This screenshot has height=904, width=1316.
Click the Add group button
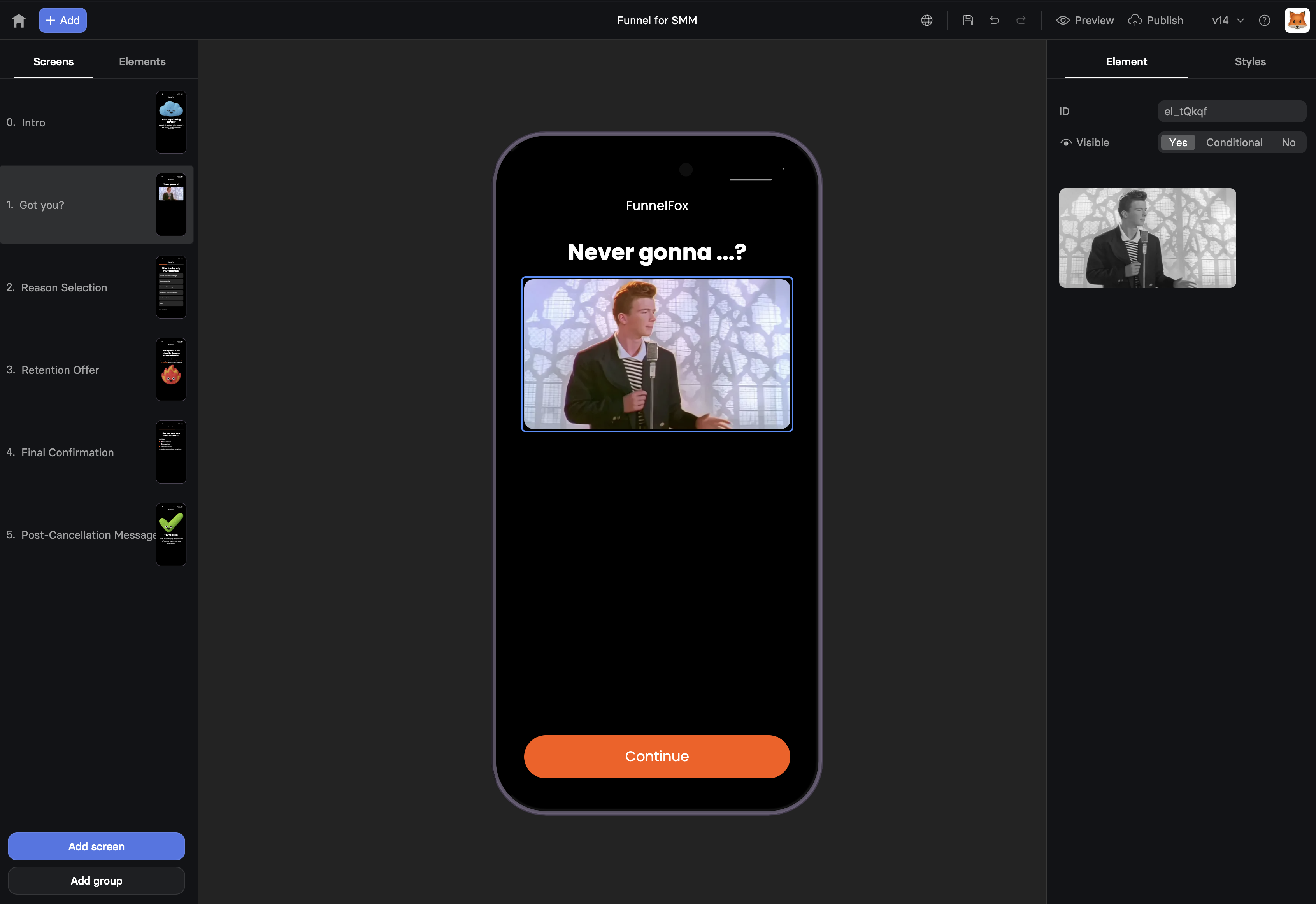pos(96,880)
